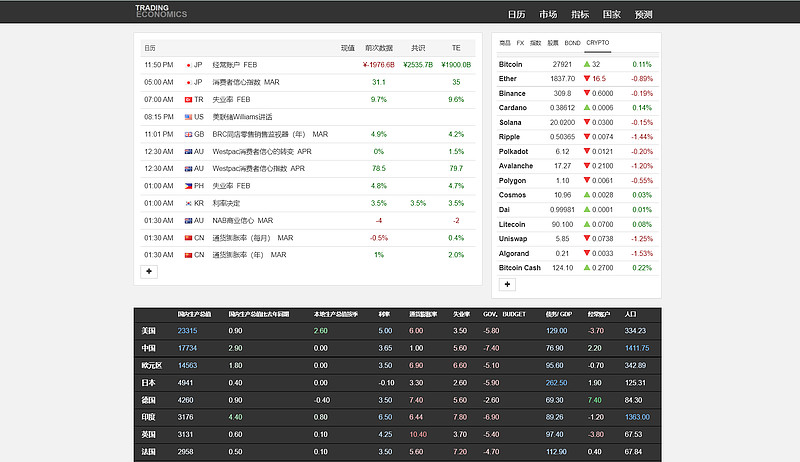Open the Polkadot quote link

[513, 151]
